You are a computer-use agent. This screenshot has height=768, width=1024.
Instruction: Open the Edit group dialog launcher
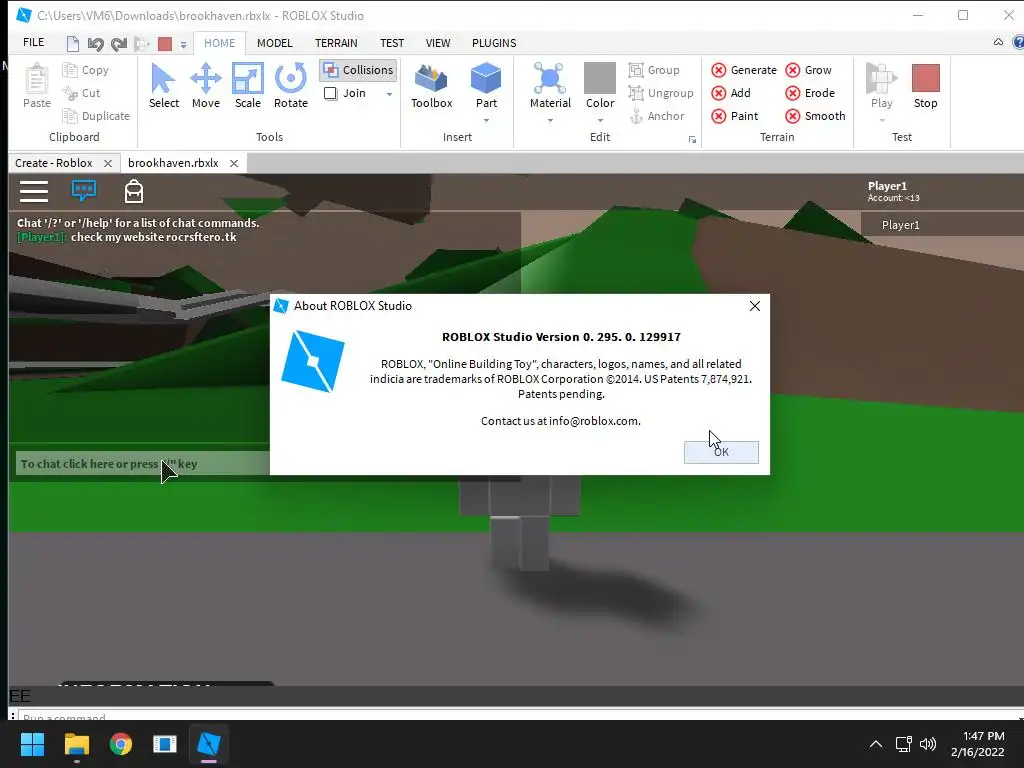point(692,140)
